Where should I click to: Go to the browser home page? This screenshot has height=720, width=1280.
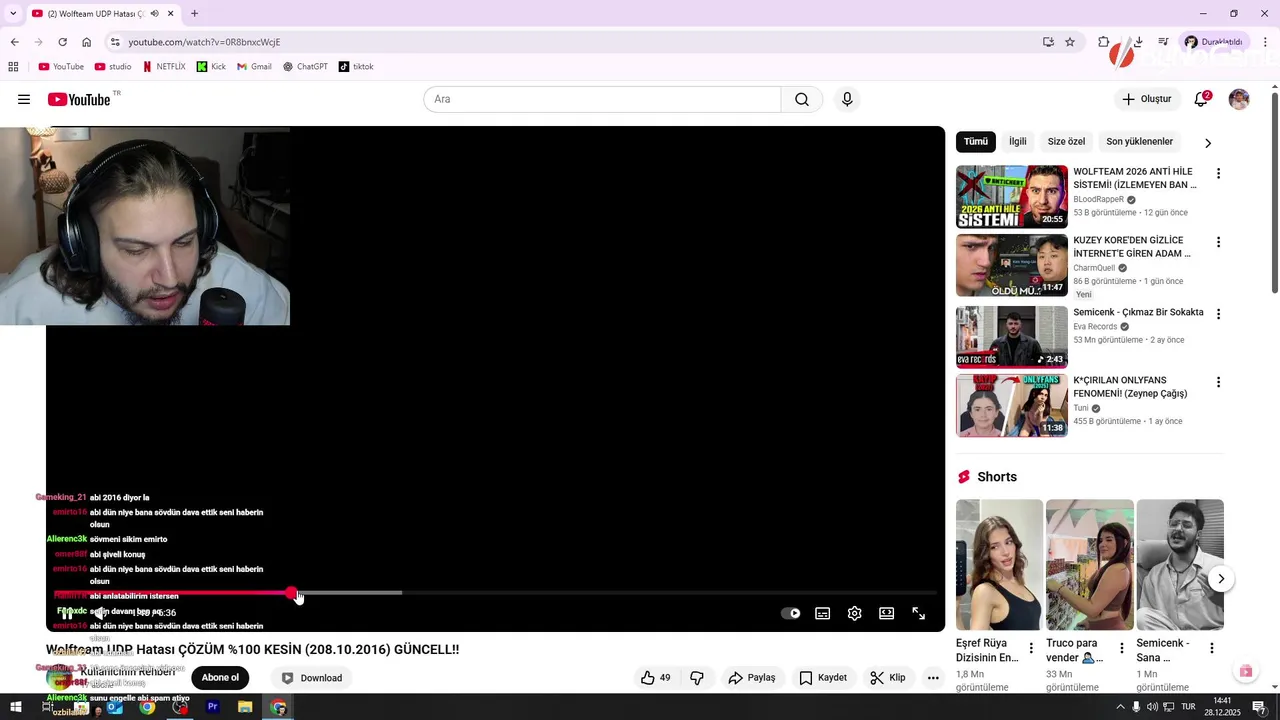click(x=86, y=42)
